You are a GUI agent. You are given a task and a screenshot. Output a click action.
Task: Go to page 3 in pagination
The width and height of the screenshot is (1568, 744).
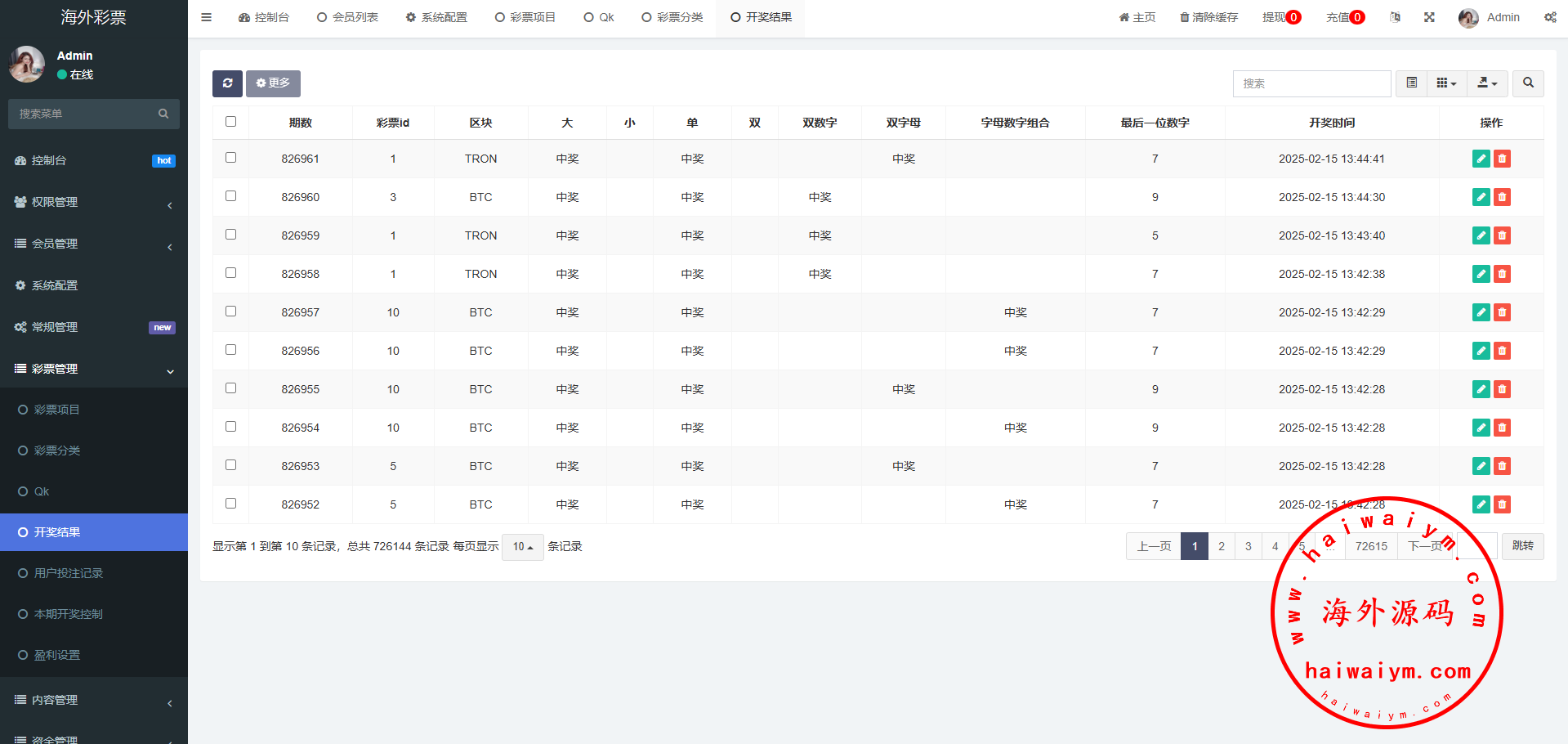click(1248, 546)
